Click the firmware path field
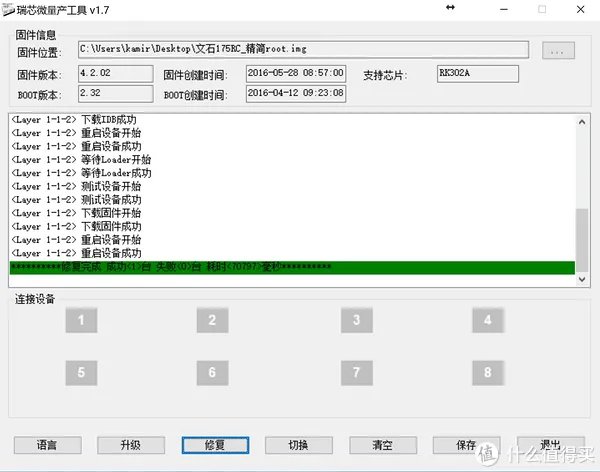 (x=303, y=49)
